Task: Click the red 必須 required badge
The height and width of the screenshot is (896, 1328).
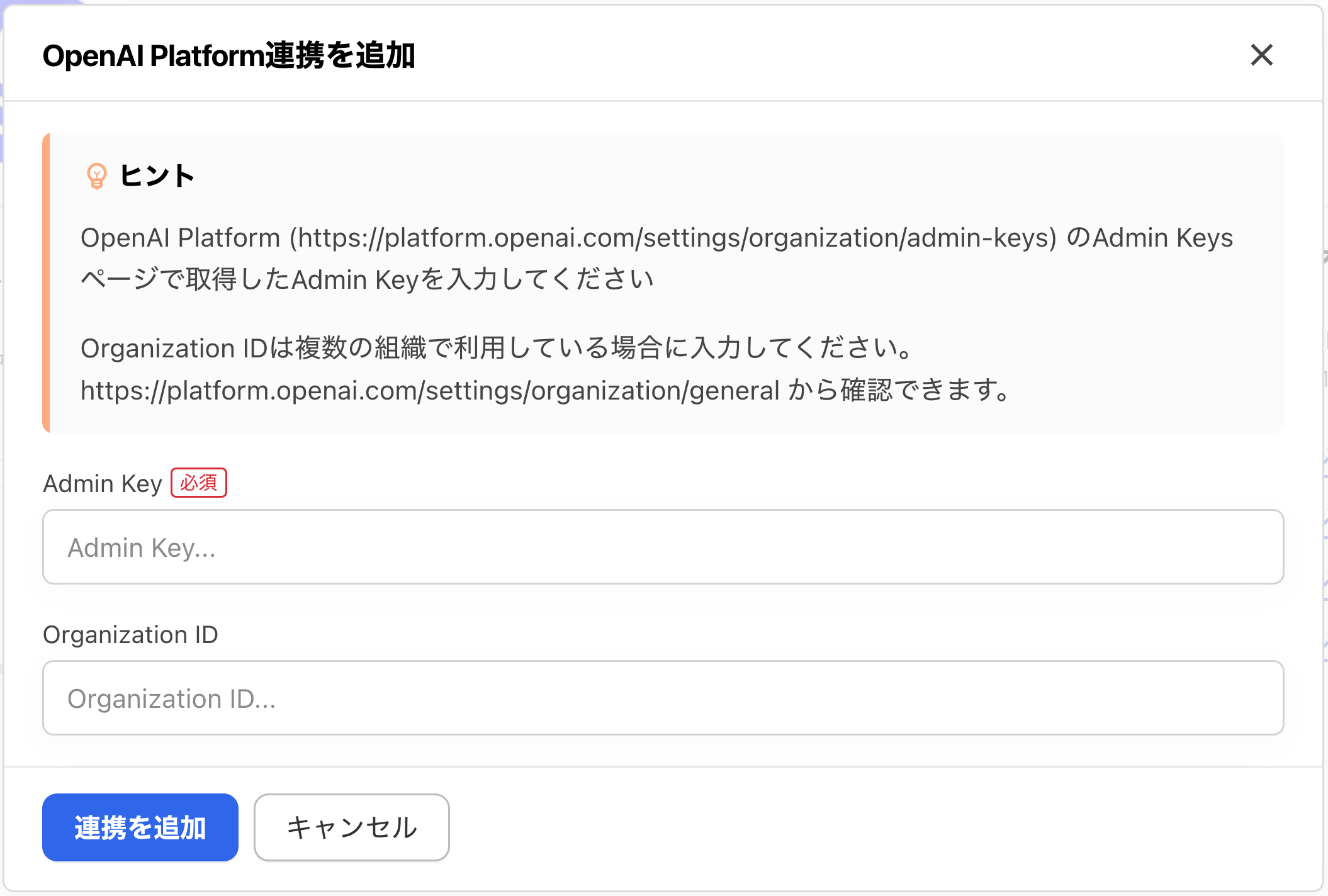Action: 199,483
